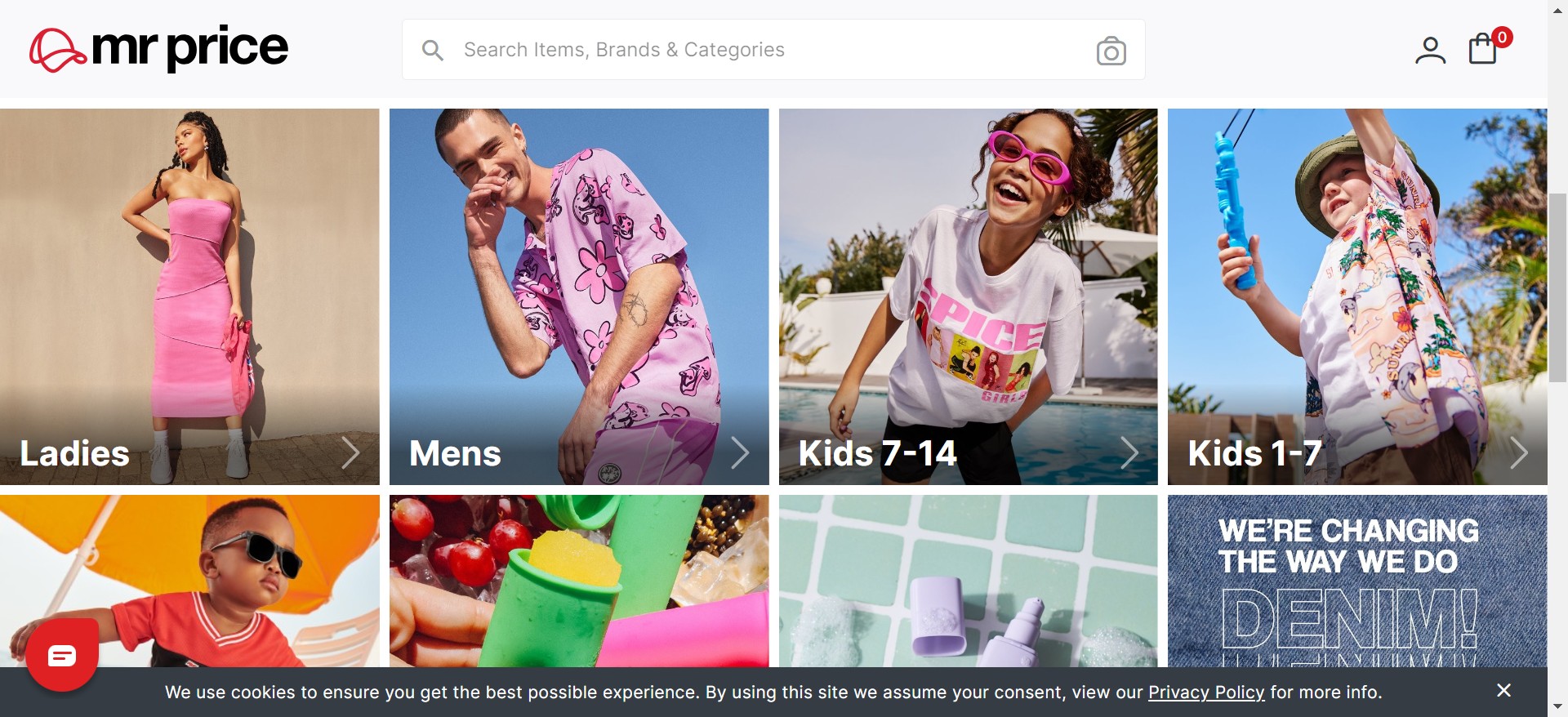Image resolution: width=1568 pixels, height=717 pixels.
Task: Expand the Kids 7-14 category chevron
Action: [x=1129, y=452]
